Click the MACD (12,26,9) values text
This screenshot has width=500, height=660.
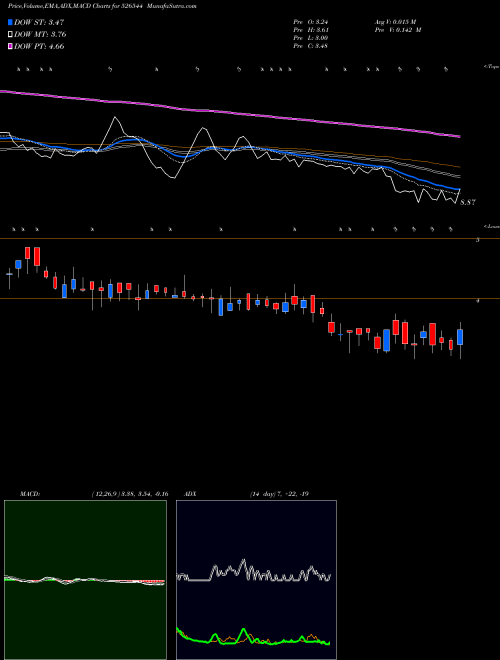tap(130, 494)
